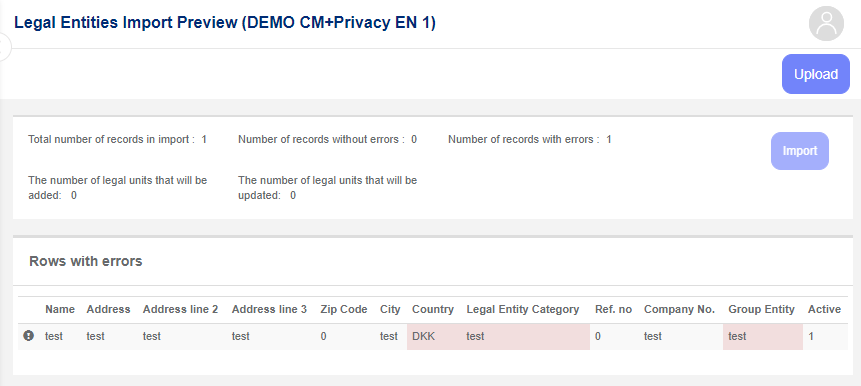Click the Group Entity column header
This screenshot has width=861, height=386.
pyautogui.click(x=761, y=309)
